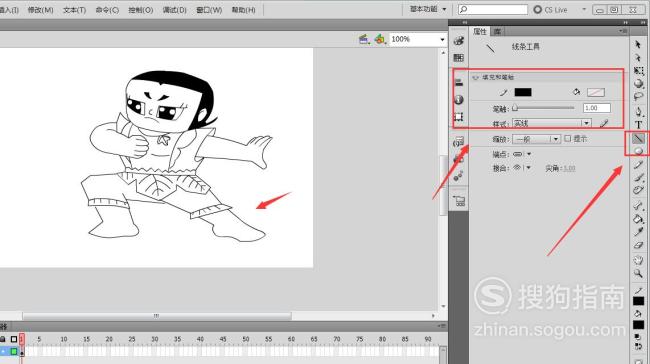Swap stroke and fill colors icon
The image size is (650, 364).
[638, 346]
